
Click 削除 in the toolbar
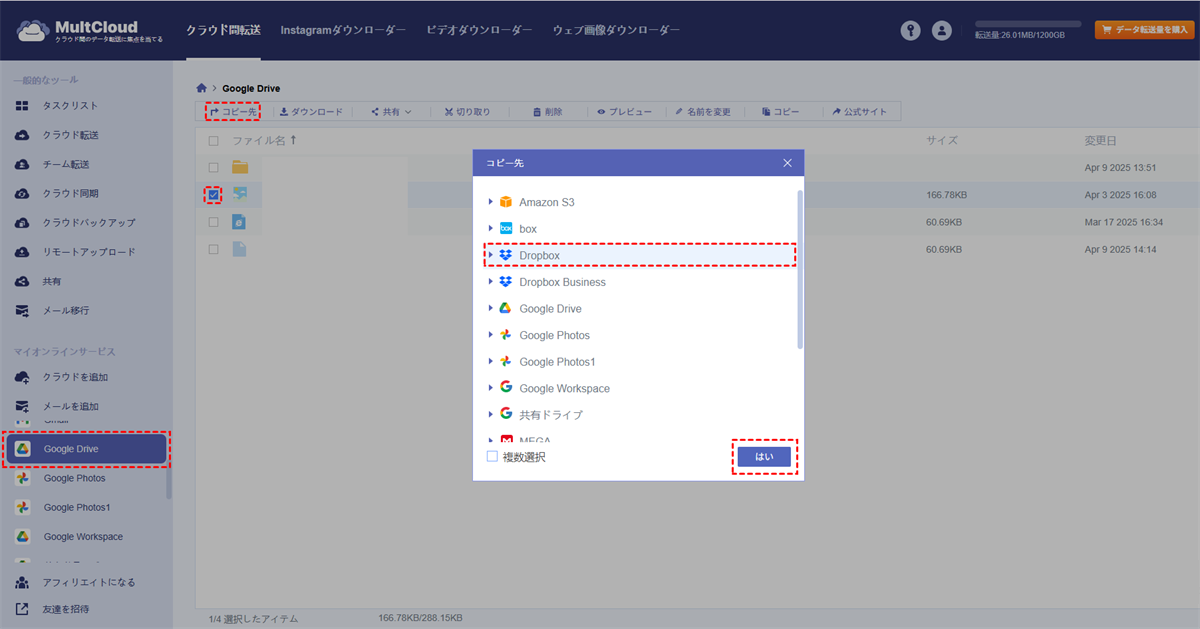(547, 112)
